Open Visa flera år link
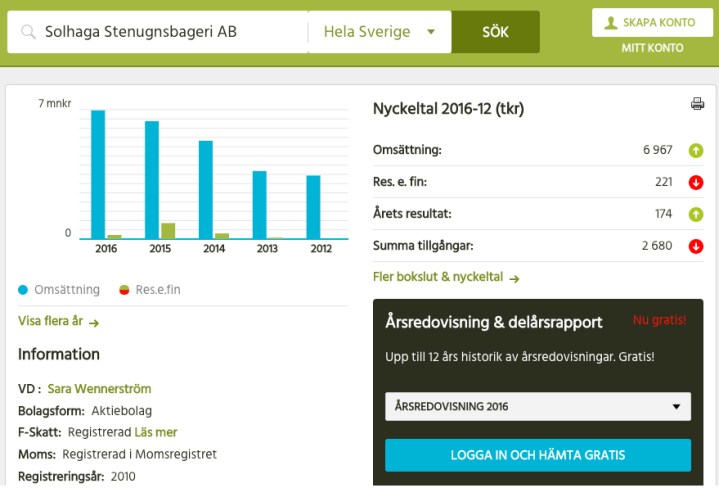 point(58,322)
